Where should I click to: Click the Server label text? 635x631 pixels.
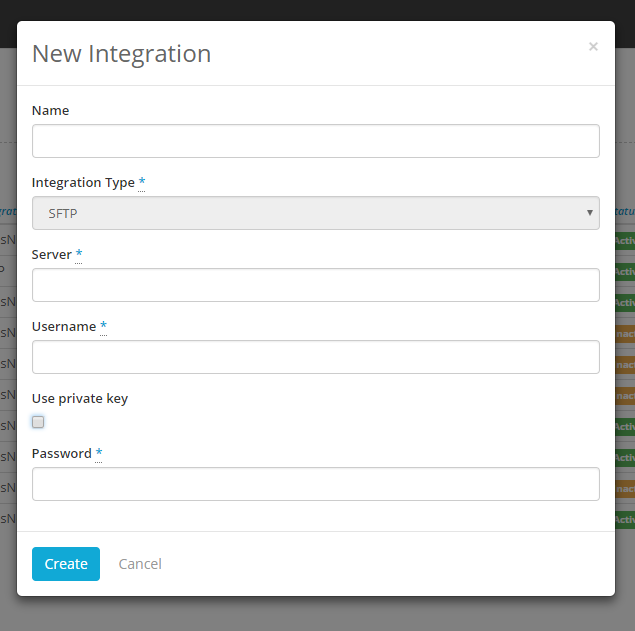[52, 255]
